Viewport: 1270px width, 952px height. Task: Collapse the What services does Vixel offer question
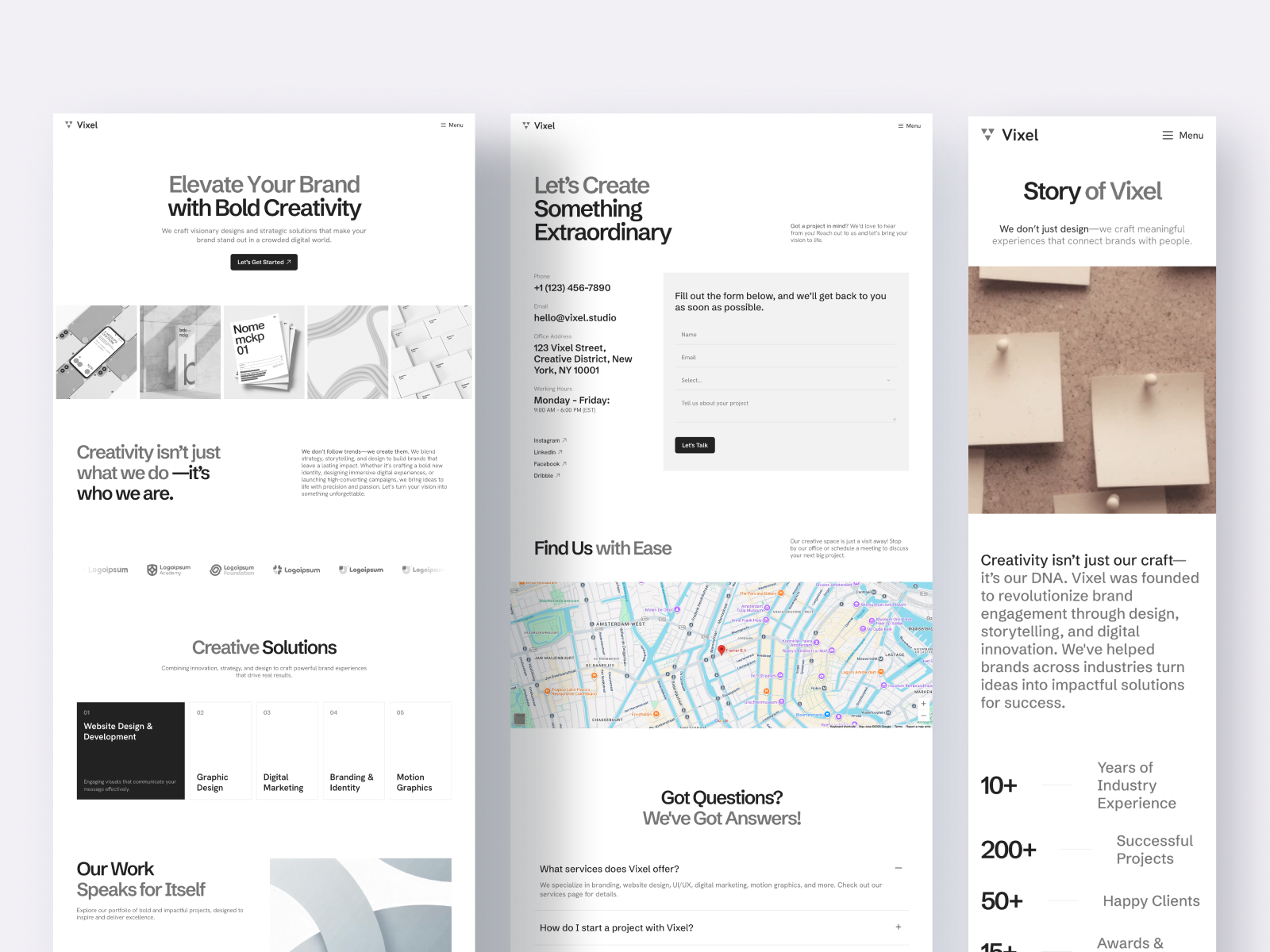pos(898,869)
